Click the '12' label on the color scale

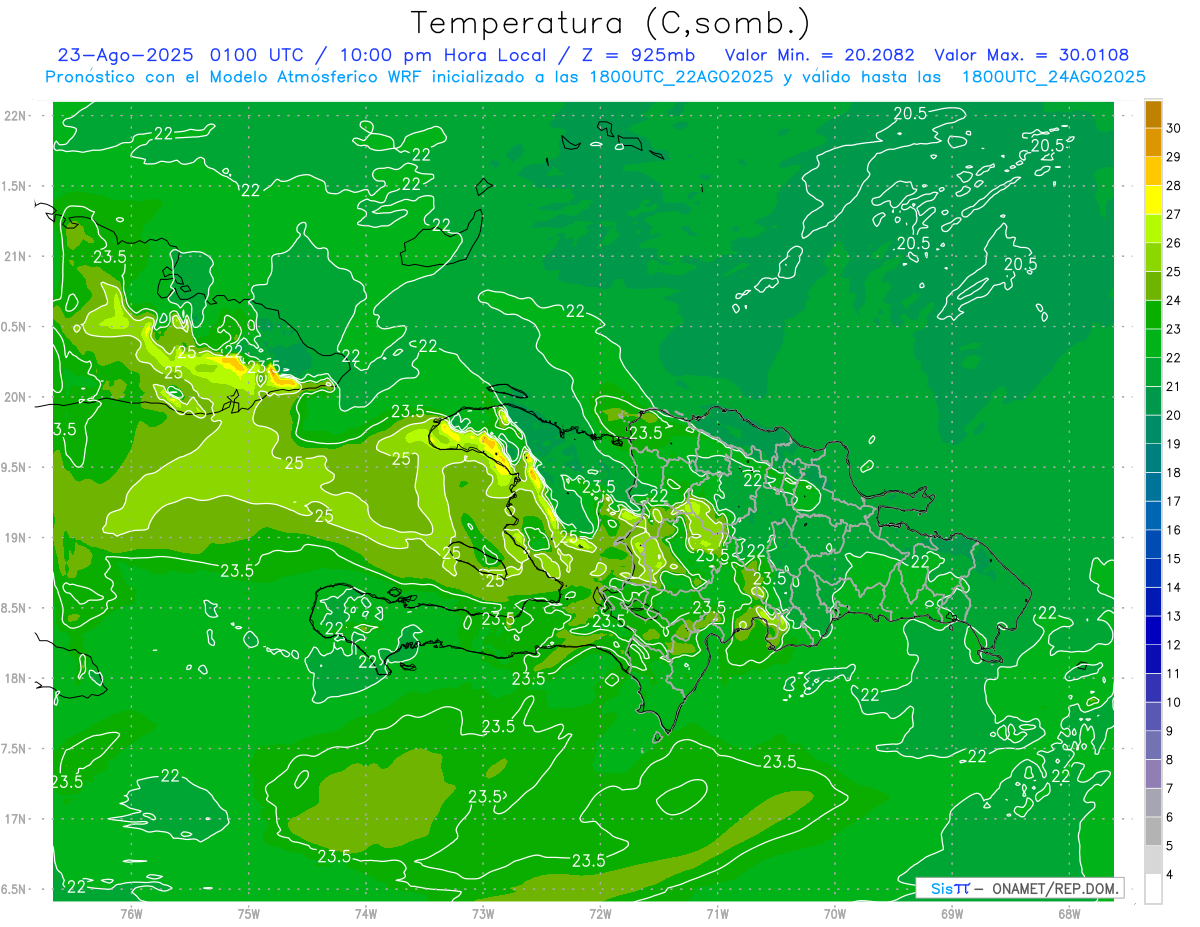pyautogui.click(x=1175, y=645)
